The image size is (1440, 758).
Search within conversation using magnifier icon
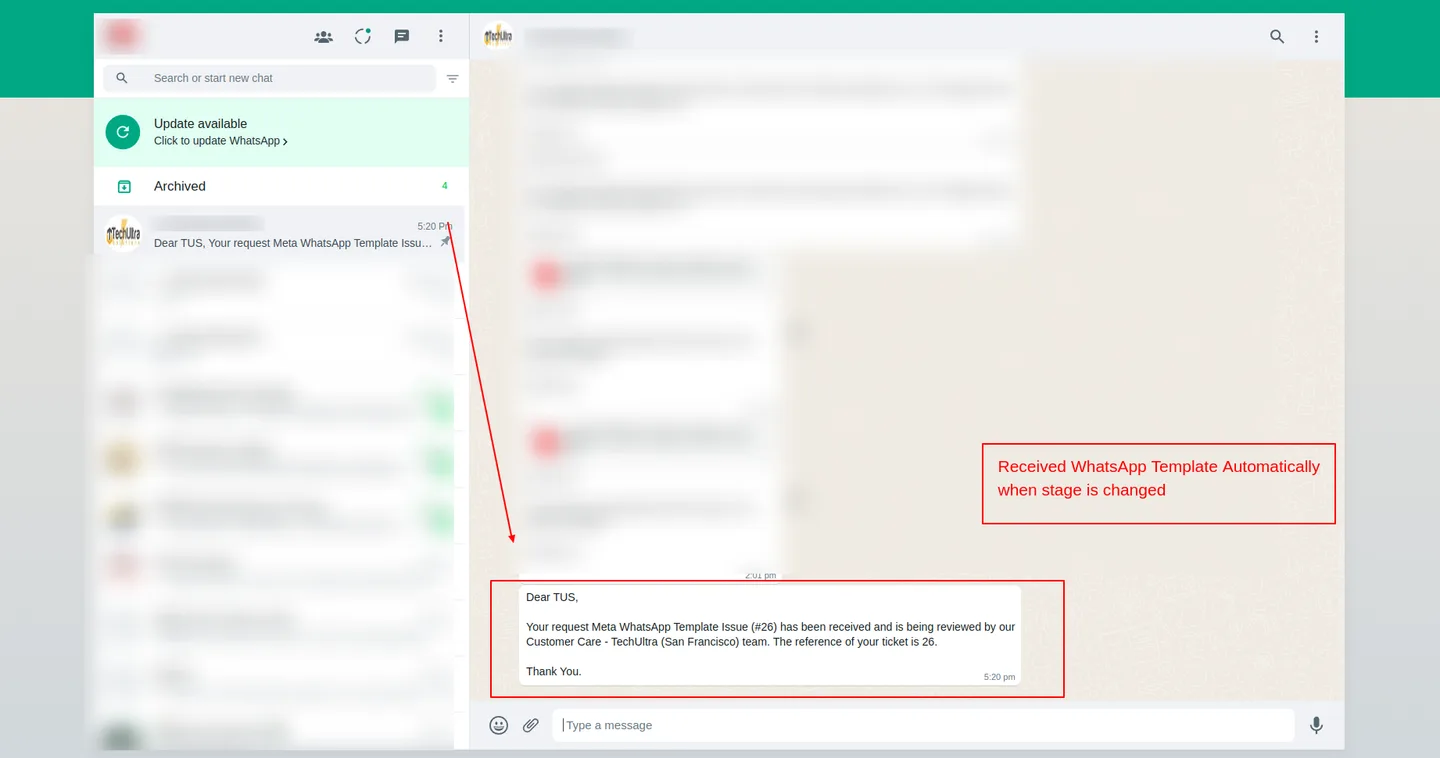click(1277, 37)
